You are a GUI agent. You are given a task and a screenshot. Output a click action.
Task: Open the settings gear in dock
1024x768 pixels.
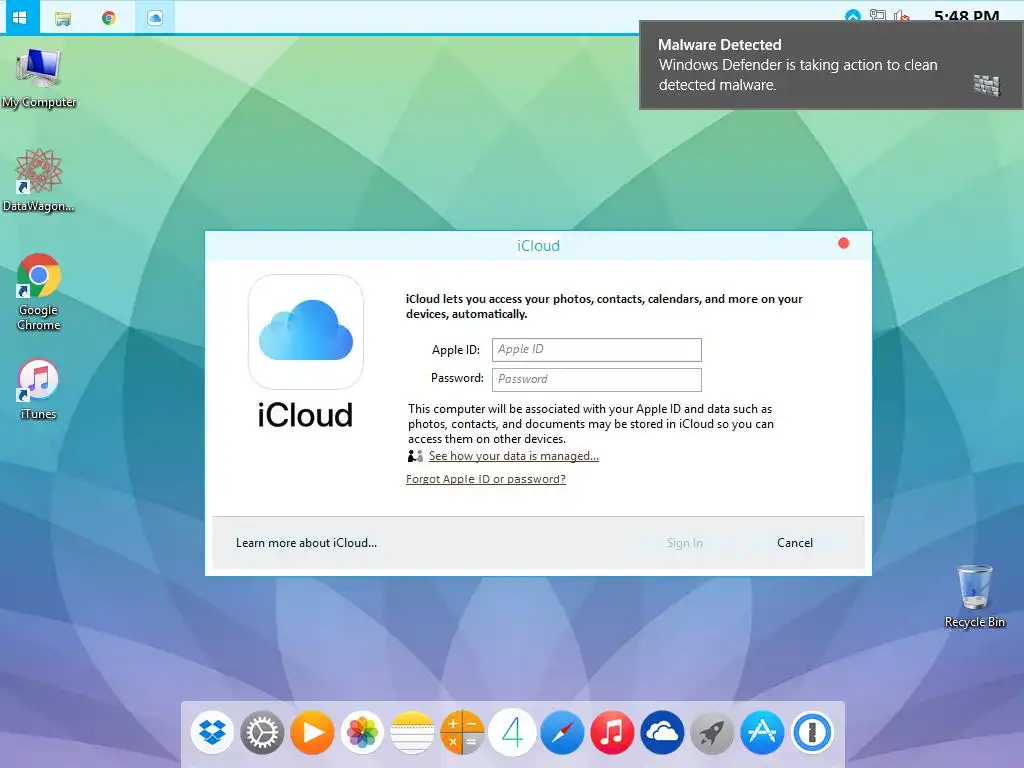pos(262,732)
